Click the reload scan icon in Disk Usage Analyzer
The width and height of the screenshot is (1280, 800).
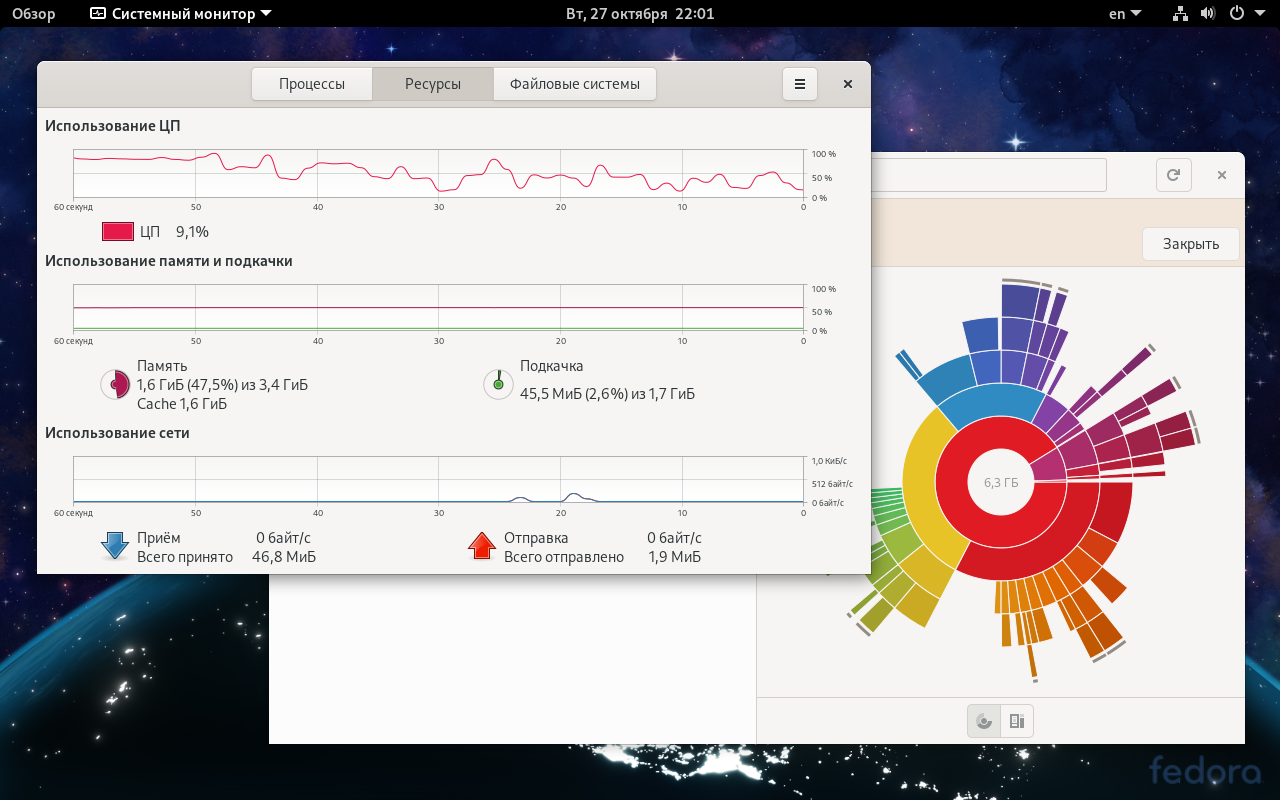pyautogui.click(x=1173, y=174)
